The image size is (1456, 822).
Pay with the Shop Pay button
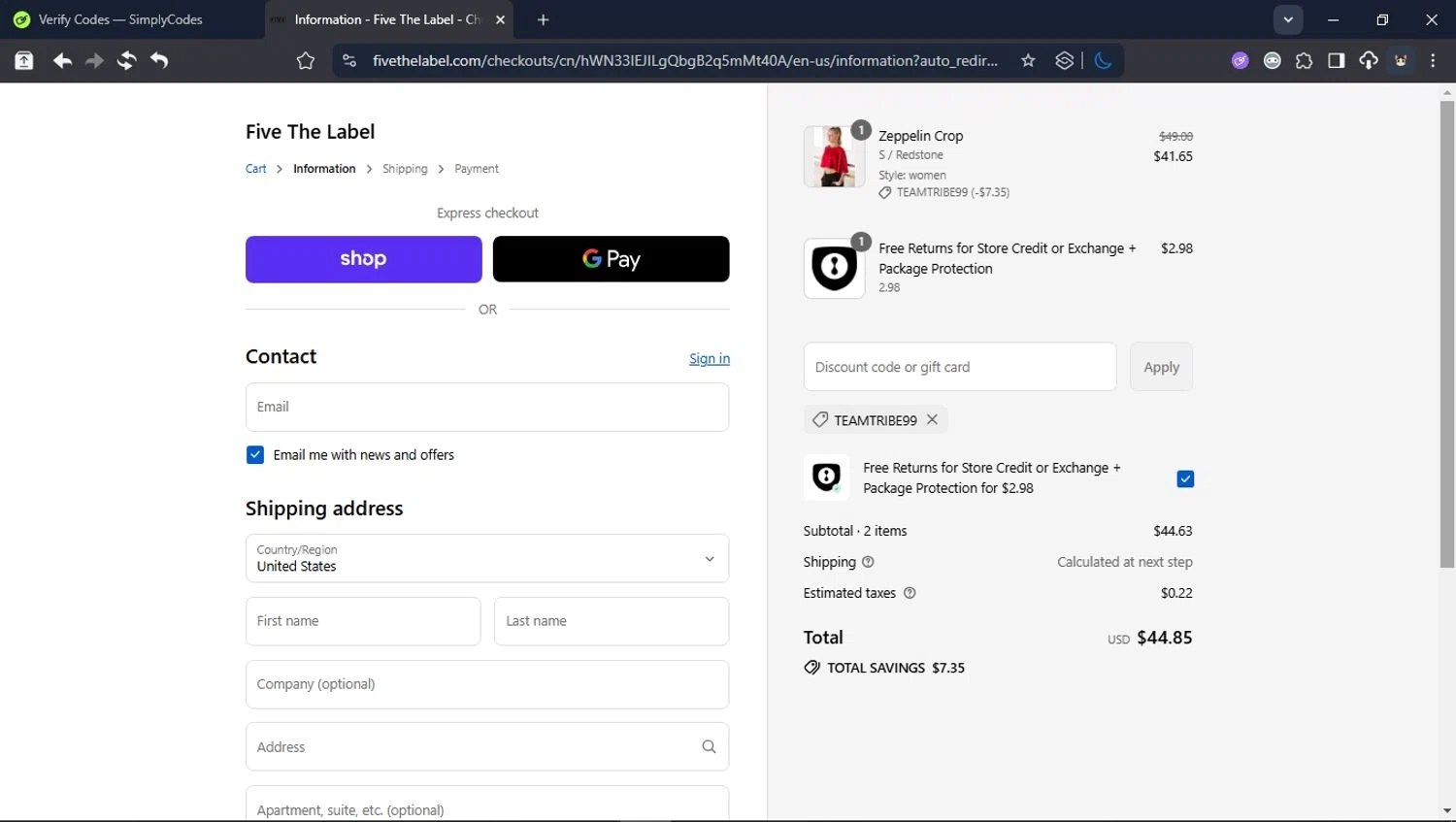364,259
